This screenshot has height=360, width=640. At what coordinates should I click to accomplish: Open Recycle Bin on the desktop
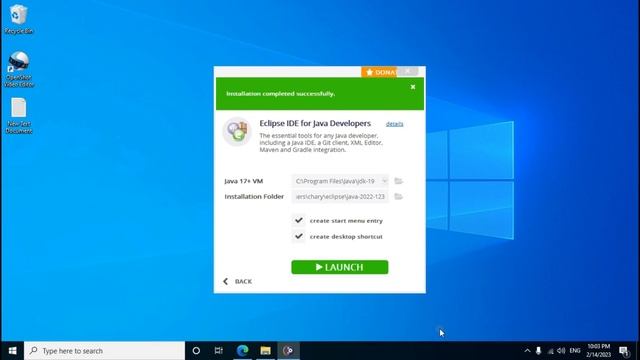click(18, 19)
